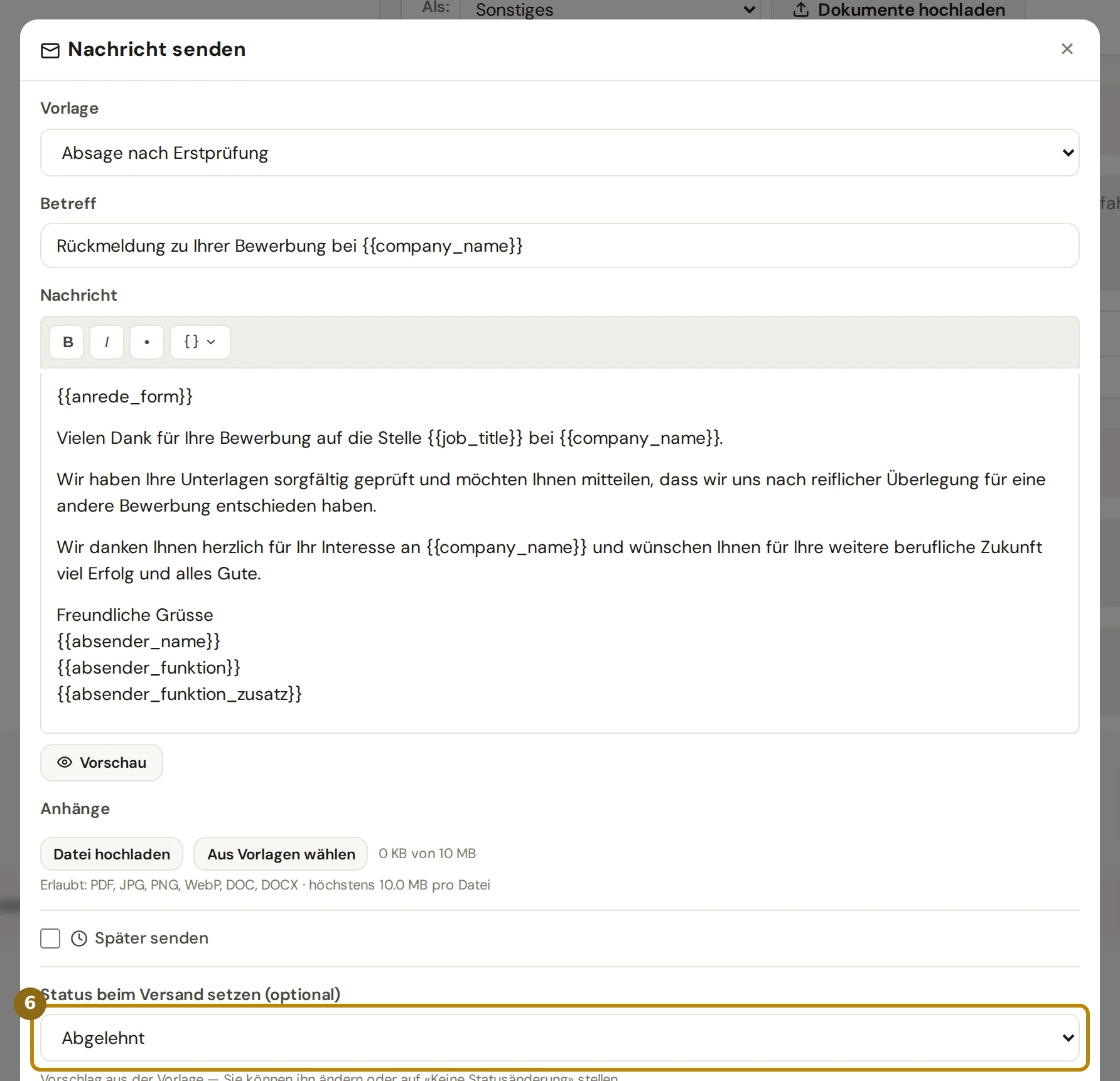Enable the Später senden checkbox
This screenshot has height=1081, width=1120.
[50, 938]
